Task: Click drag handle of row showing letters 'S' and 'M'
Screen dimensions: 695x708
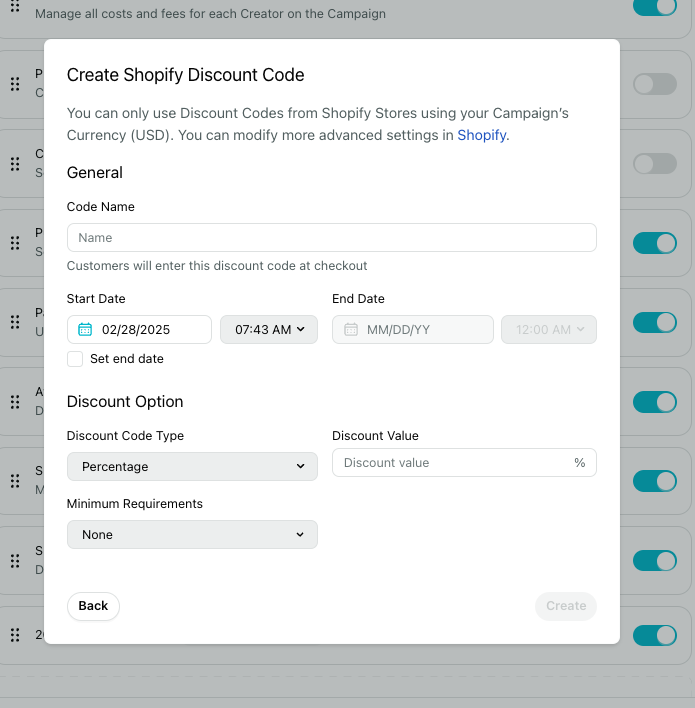Action: coord(15,481)
